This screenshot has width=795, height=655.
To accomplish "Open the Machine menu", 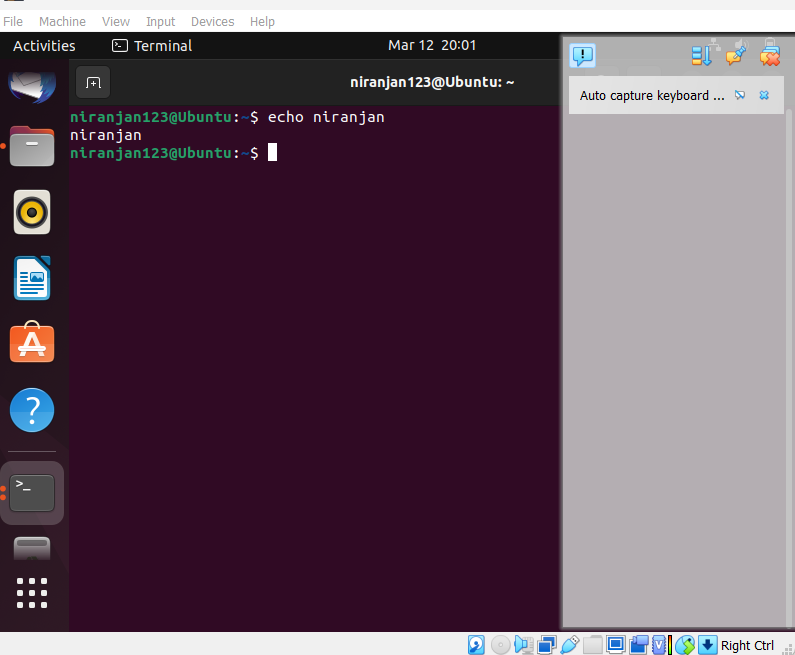I will point(62,22).
